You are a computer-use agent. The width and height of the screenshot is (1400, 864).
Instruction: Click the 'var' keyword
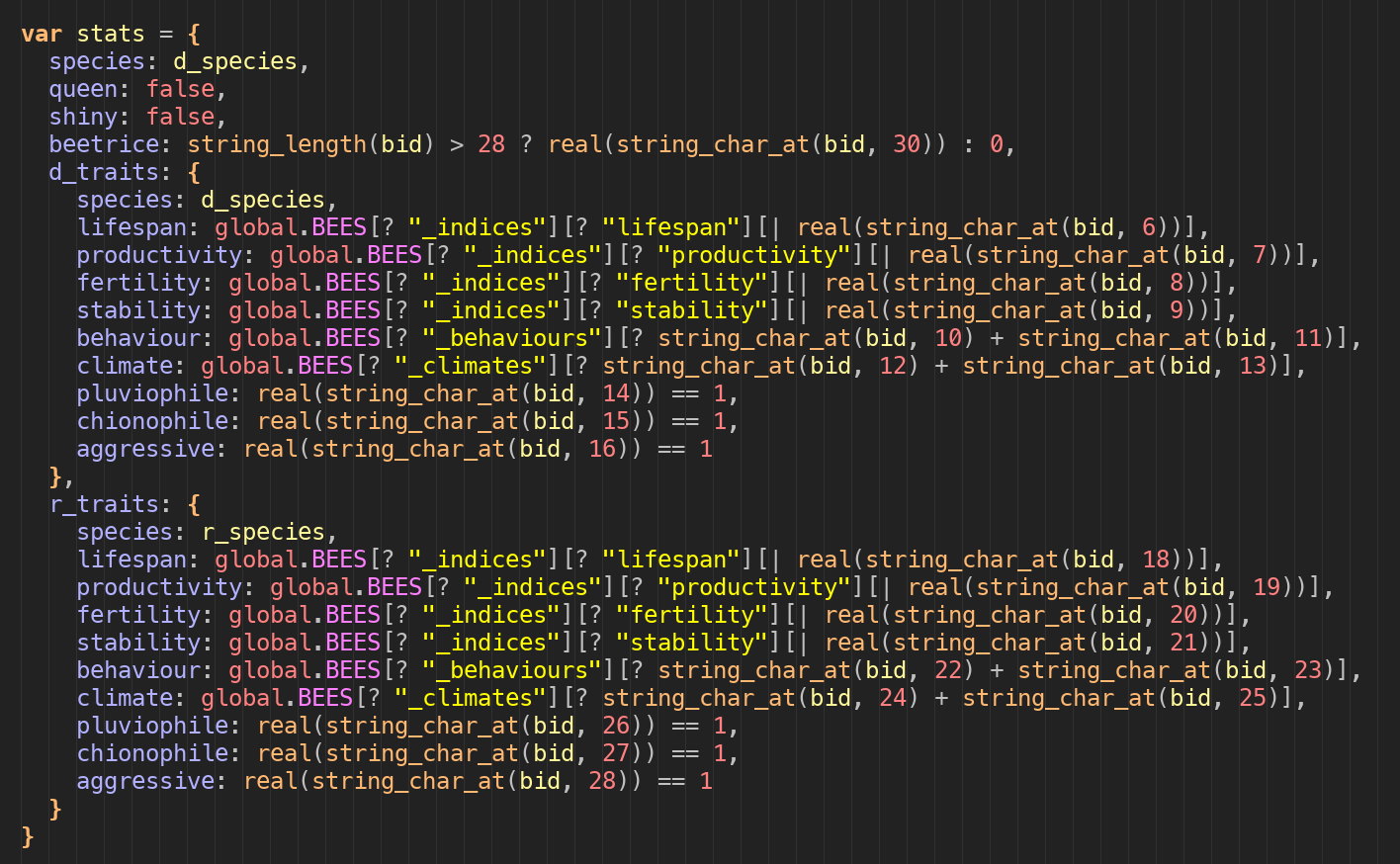(42, 34)
